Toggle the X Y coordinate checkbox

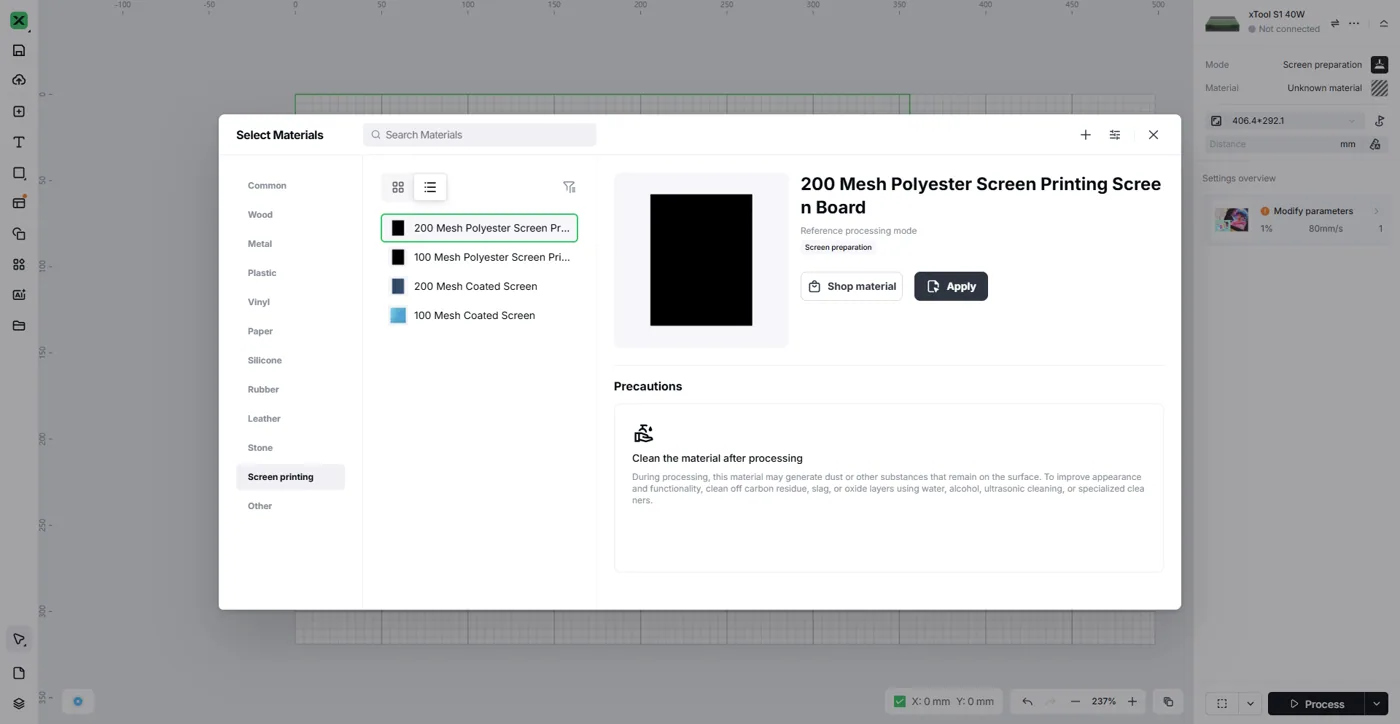pyautogui.click(x=899, y=702)
